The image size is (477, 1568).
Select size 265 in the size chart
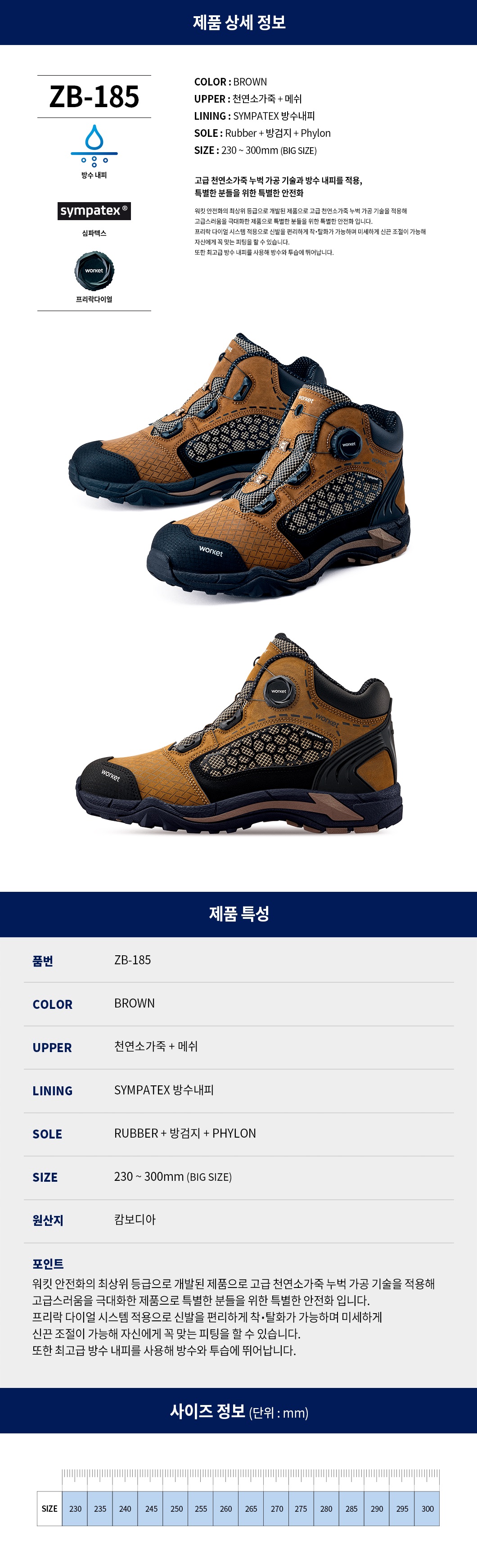tap(251, 1508)
